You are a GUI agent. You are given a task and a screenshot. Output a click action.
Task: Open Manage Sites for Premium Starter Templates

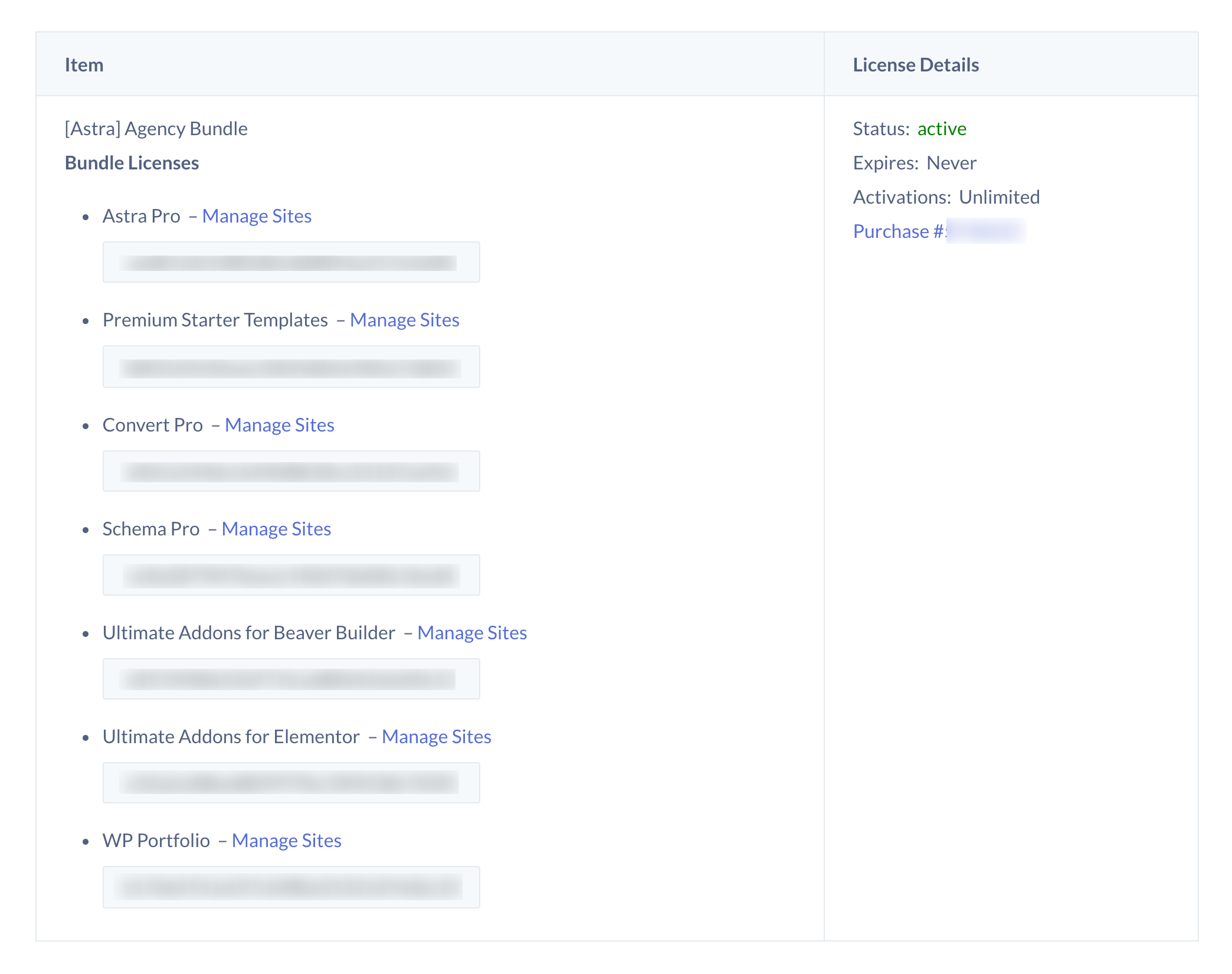point(404,320)
